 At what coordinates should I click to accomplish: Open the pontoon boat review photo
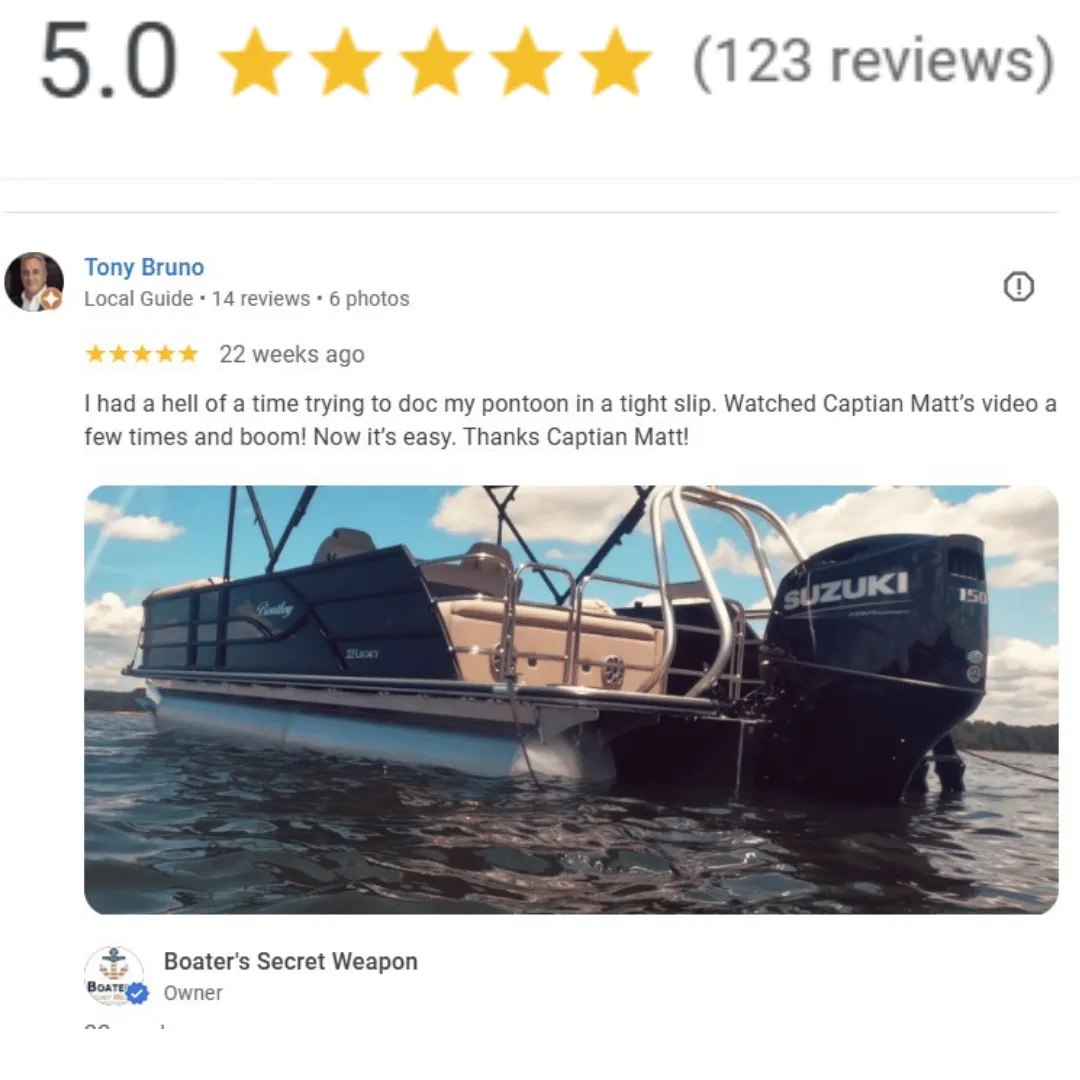[x=571, y=700]
